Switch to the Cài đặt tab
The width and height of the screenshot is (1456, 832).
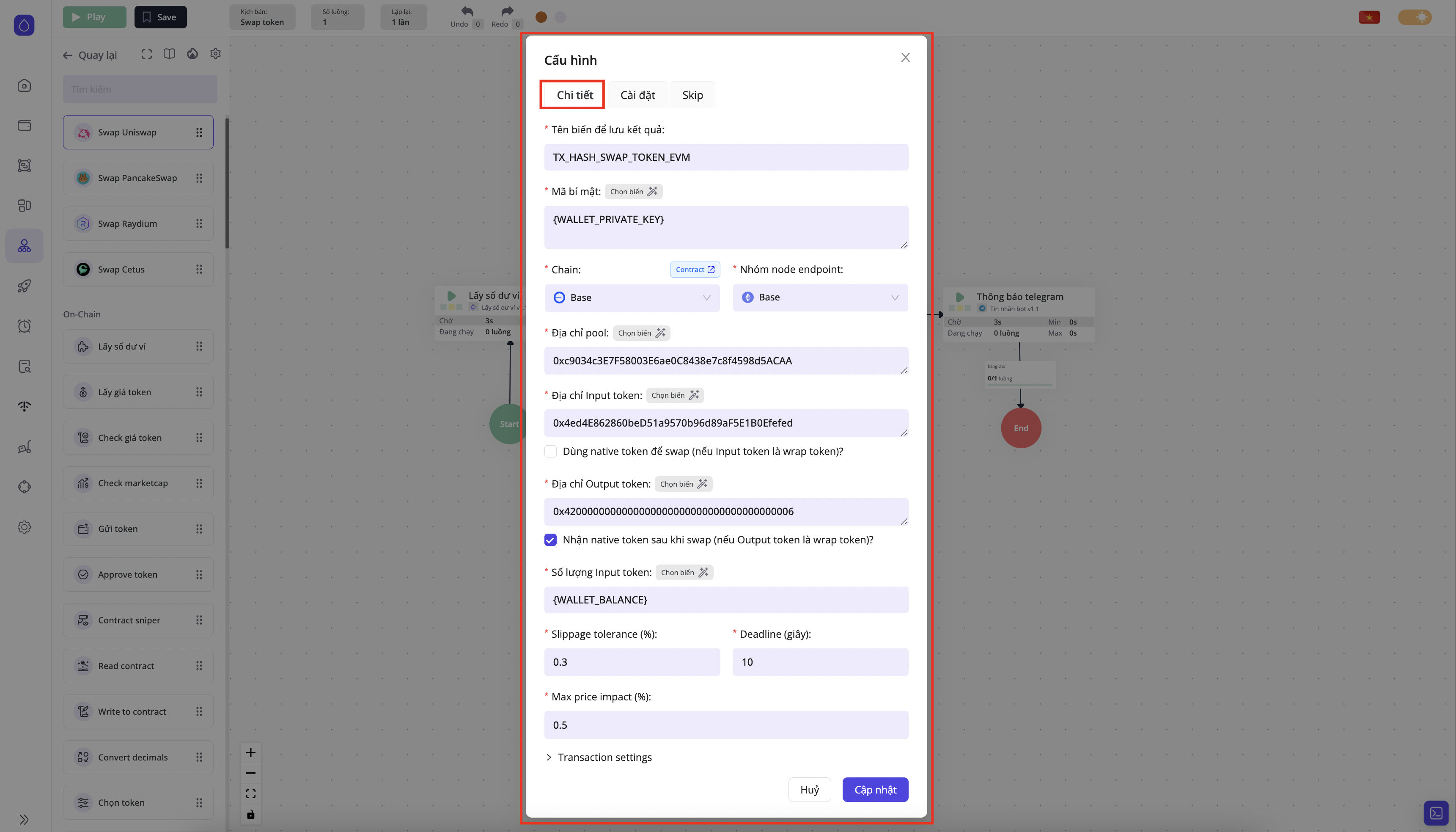637,95
